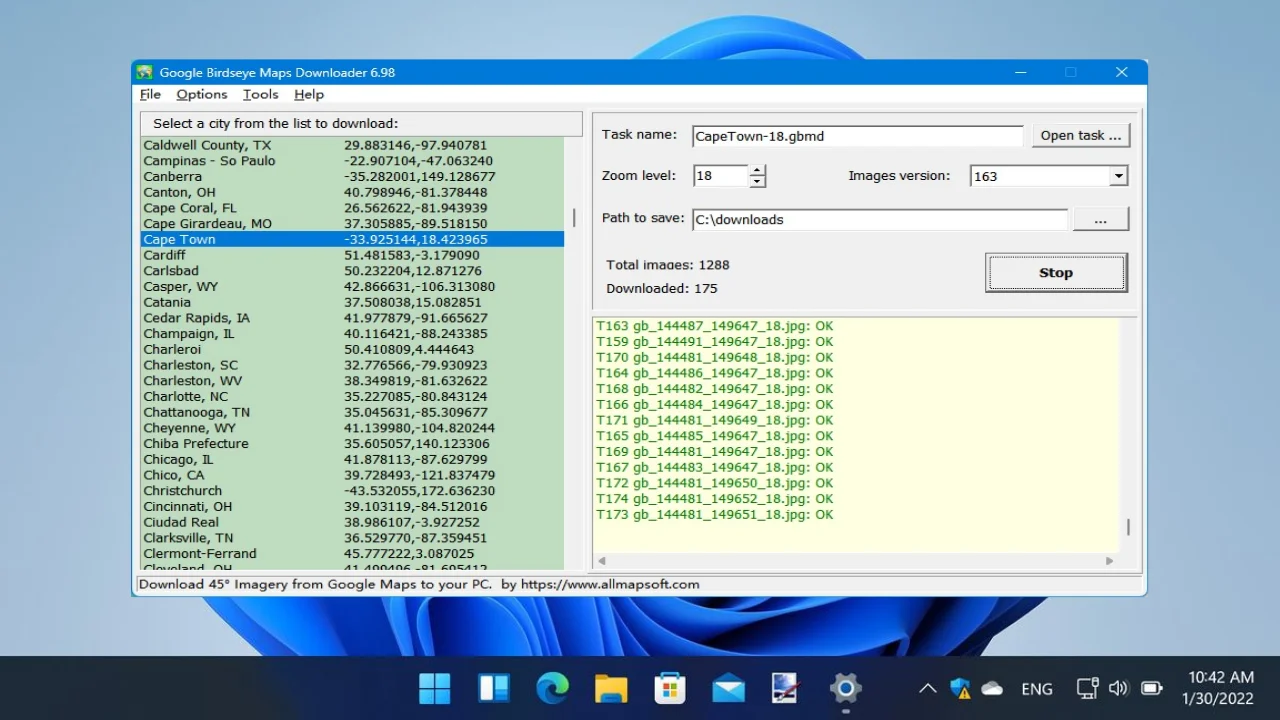Viewport: 1280px width, 720px height.
Task: Select Carlsbad in the city list
Action: click(352, 271)
